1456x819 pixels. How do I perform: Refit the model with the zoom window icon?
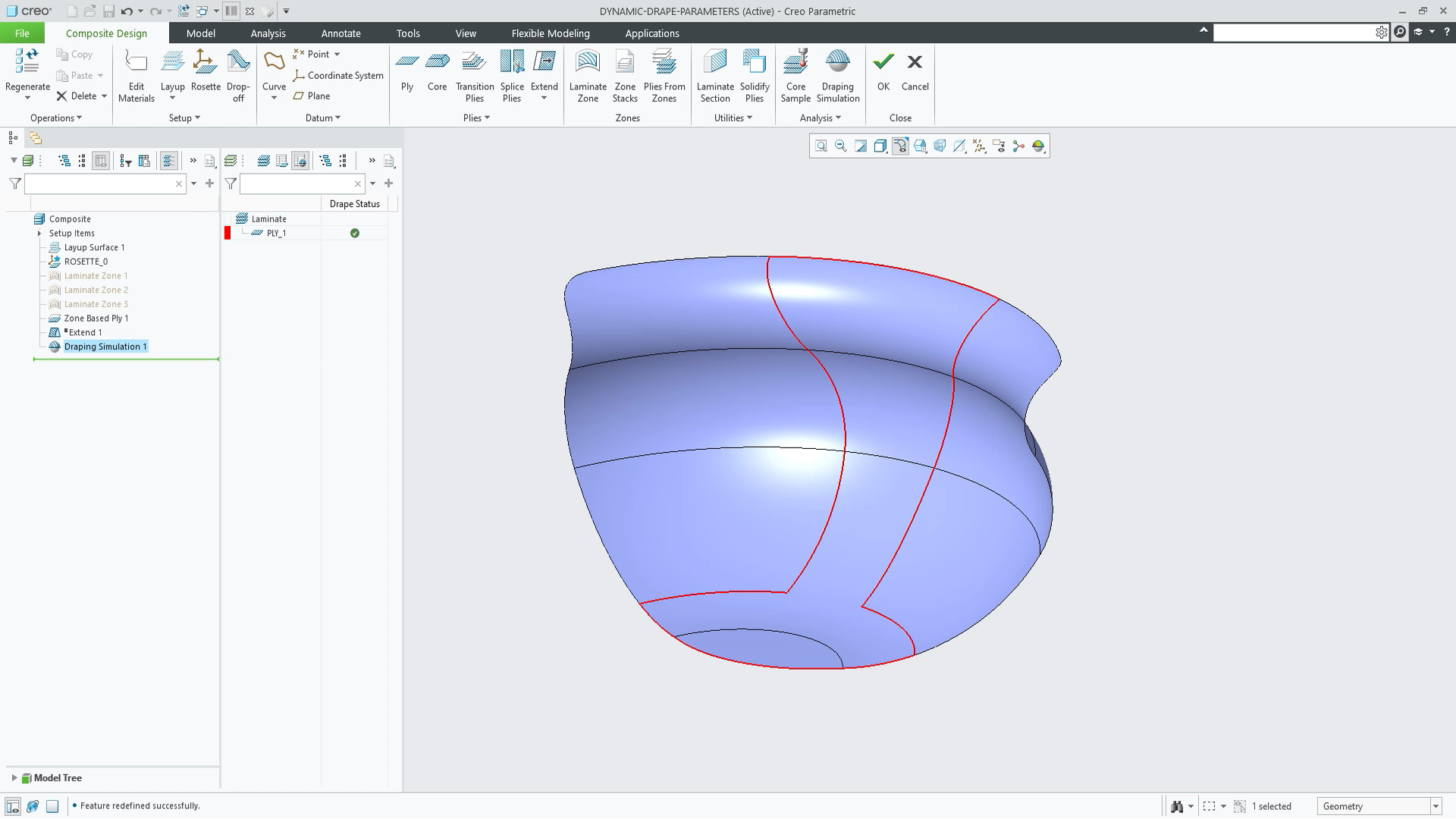[x=821, y=146]
